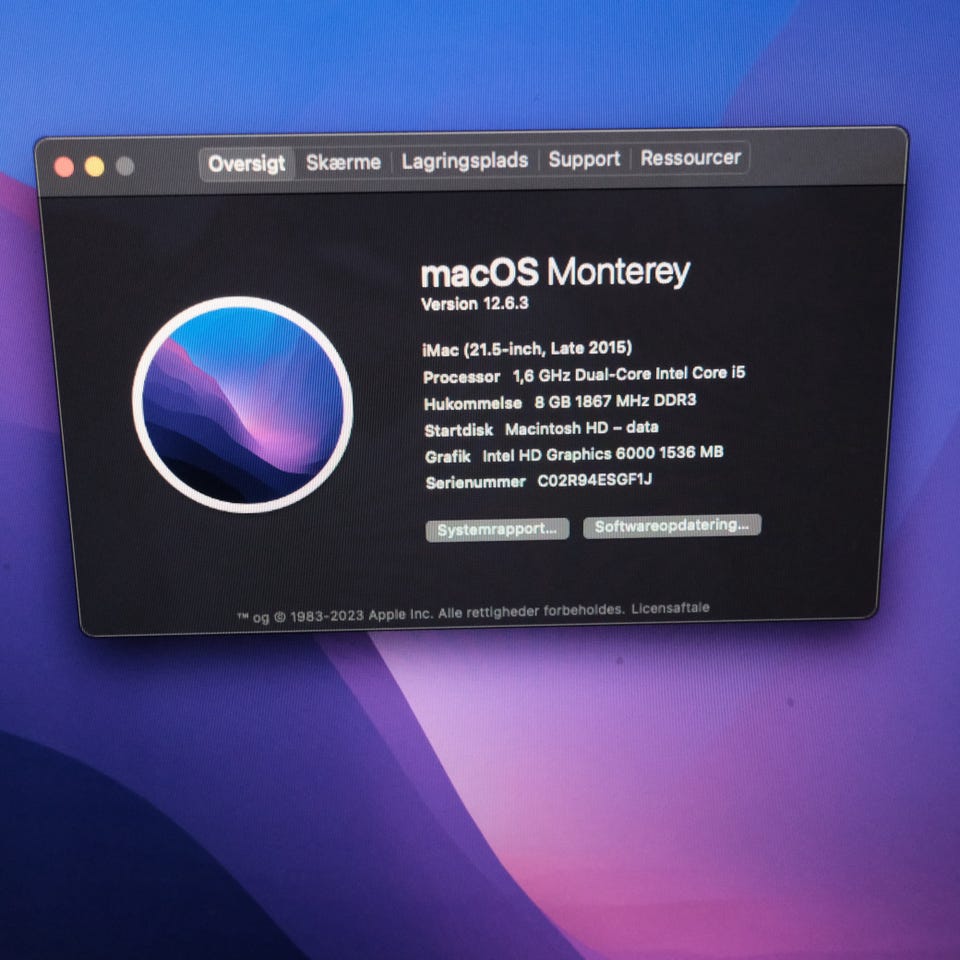Select the serial number C02R94ESGF1J
Viewport: 960px width, 960px height.
594,480
